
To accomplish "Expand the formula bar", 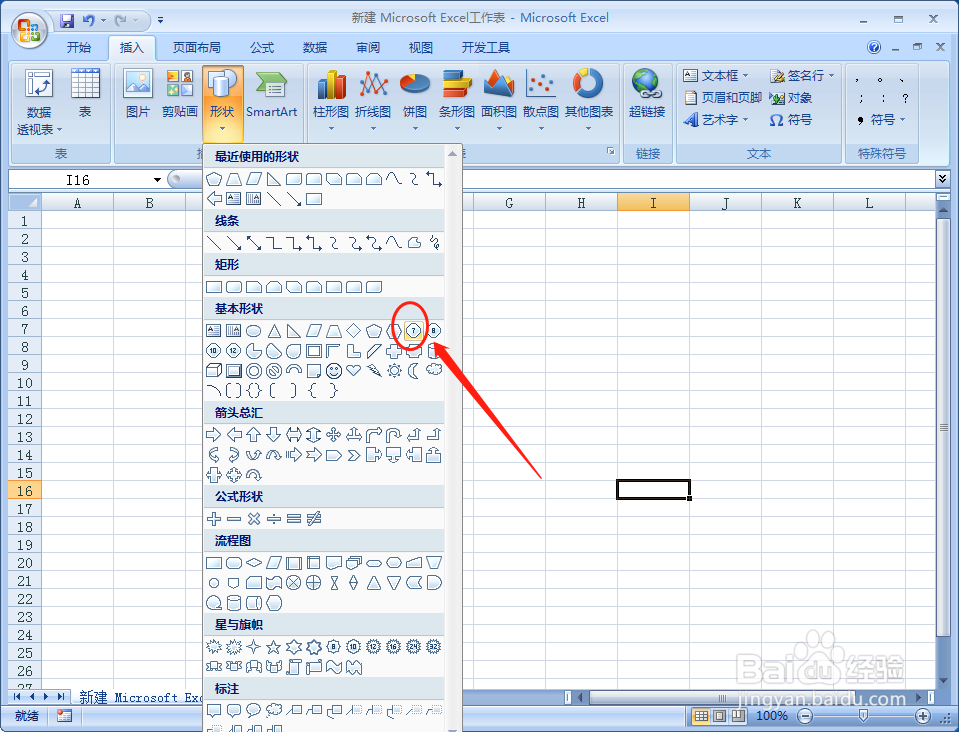I will click(x=942, y=179).
